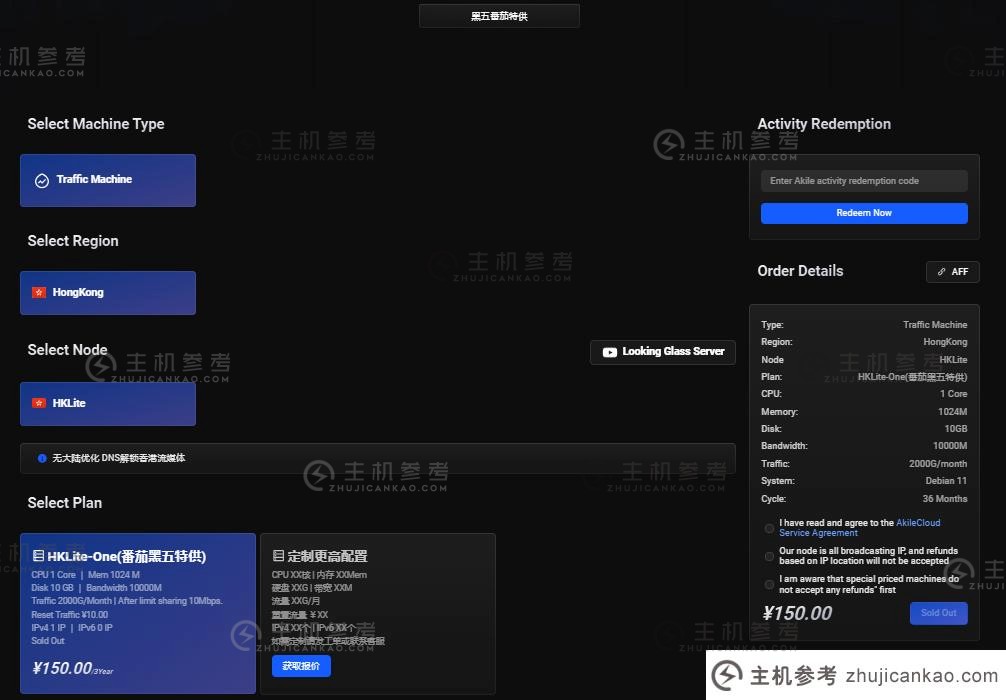Click the 'Activity Redemption' heading
The width and height of the screenshot is (1006, 700).
point(824,124)
